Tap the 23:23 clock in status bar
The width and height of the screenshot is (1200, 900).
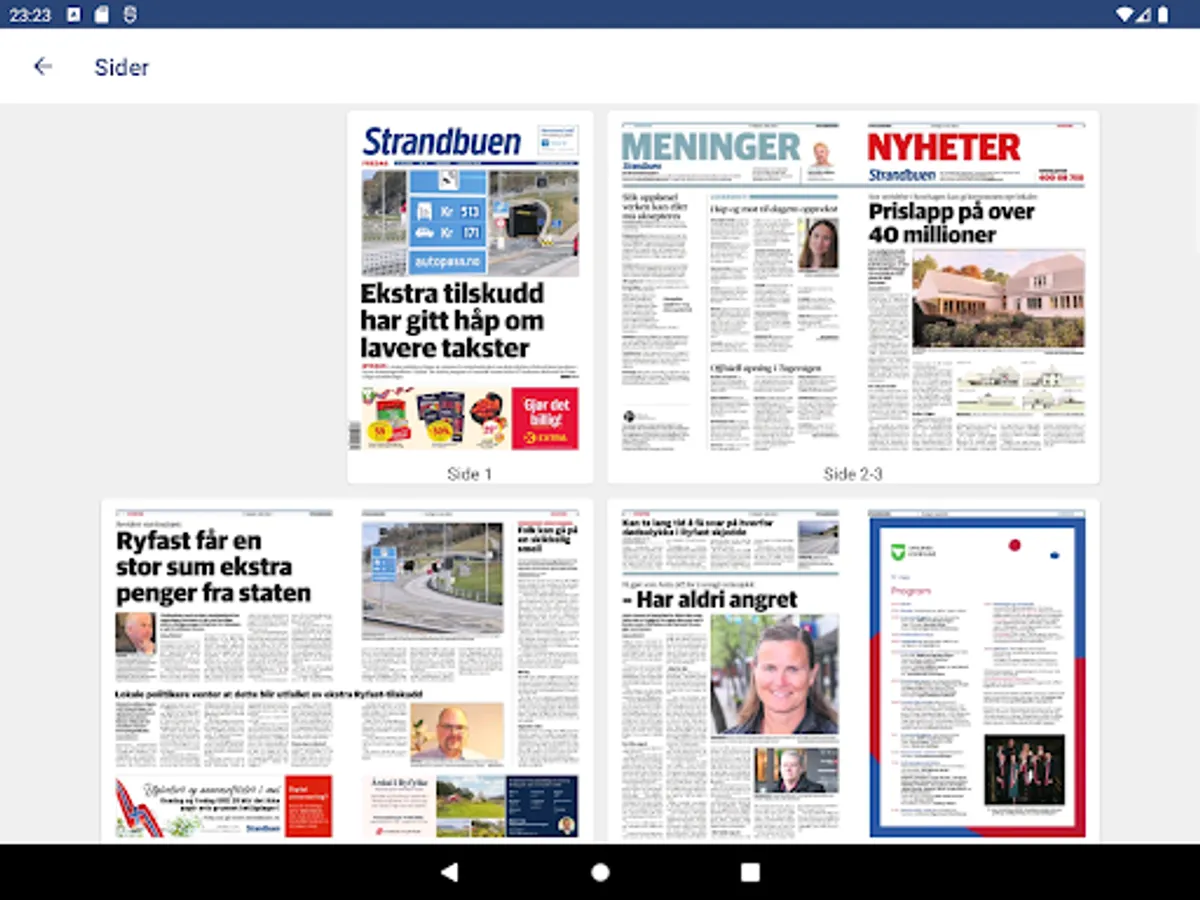click(x=30, y=15)
